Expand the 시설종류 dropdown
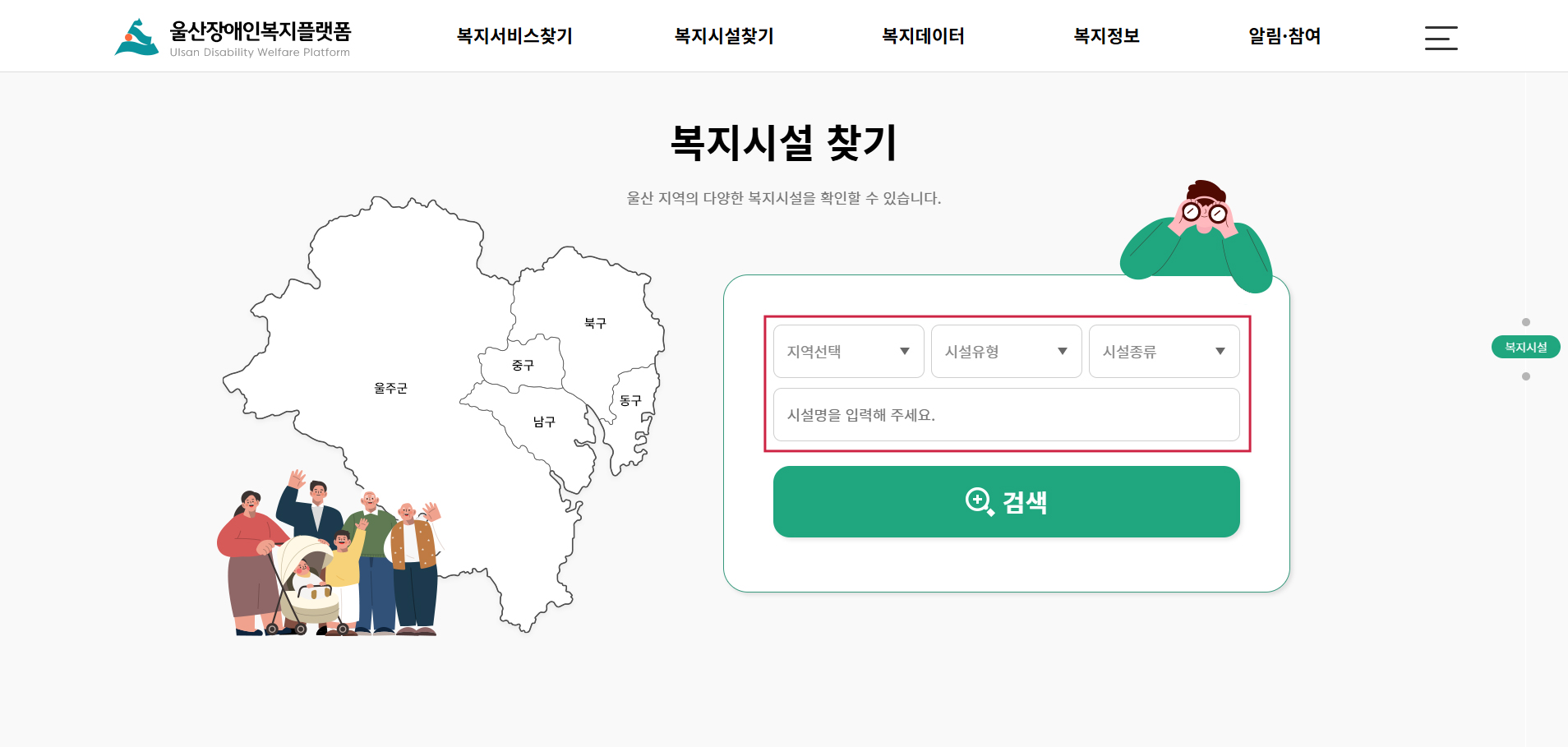1568x747 pixels. pos(1164,352)
